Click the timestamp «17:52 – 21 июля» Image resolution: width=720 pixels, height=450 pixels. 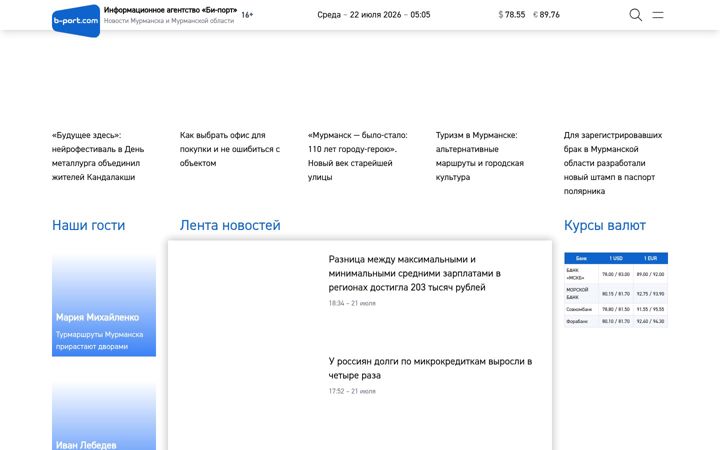point(352,391)
